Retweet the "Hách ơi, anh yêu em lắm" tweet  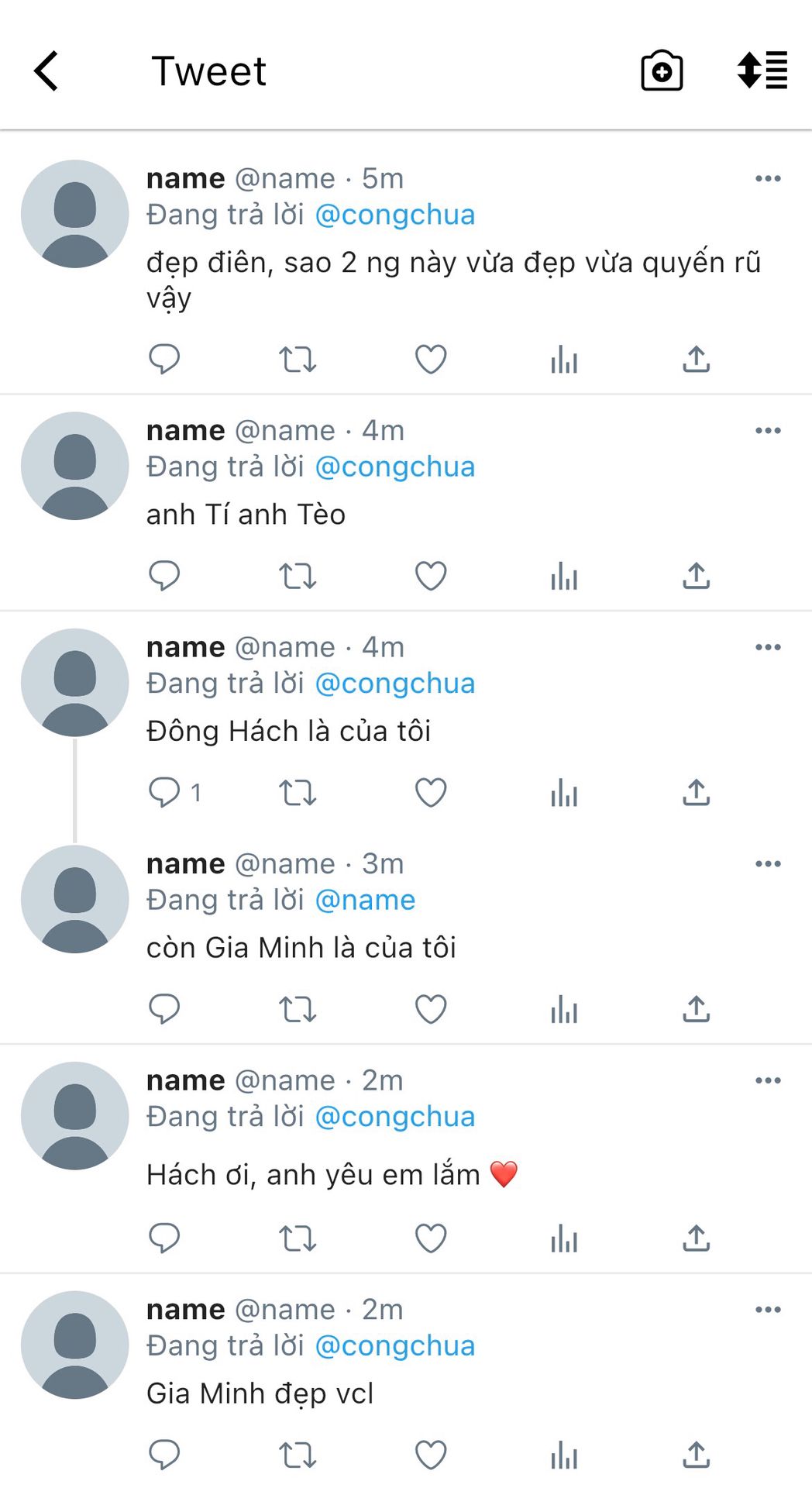tap(298, 1238)
